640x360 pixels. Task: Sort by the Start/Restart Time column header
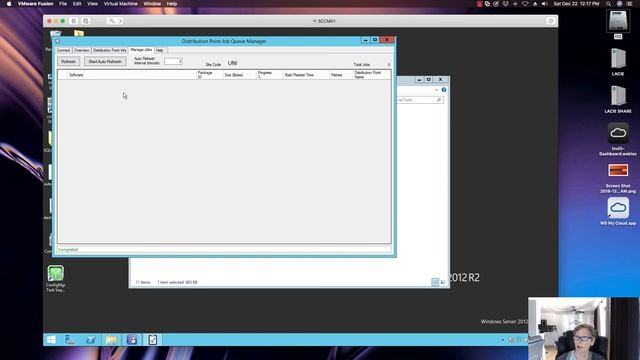305,75
